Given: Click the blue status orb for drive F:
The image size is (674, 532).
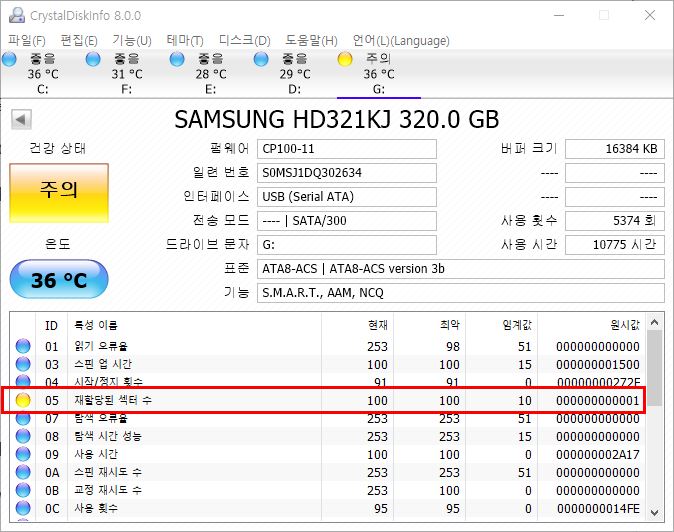Looking at the screenshot, I should [x=93, y=59].
